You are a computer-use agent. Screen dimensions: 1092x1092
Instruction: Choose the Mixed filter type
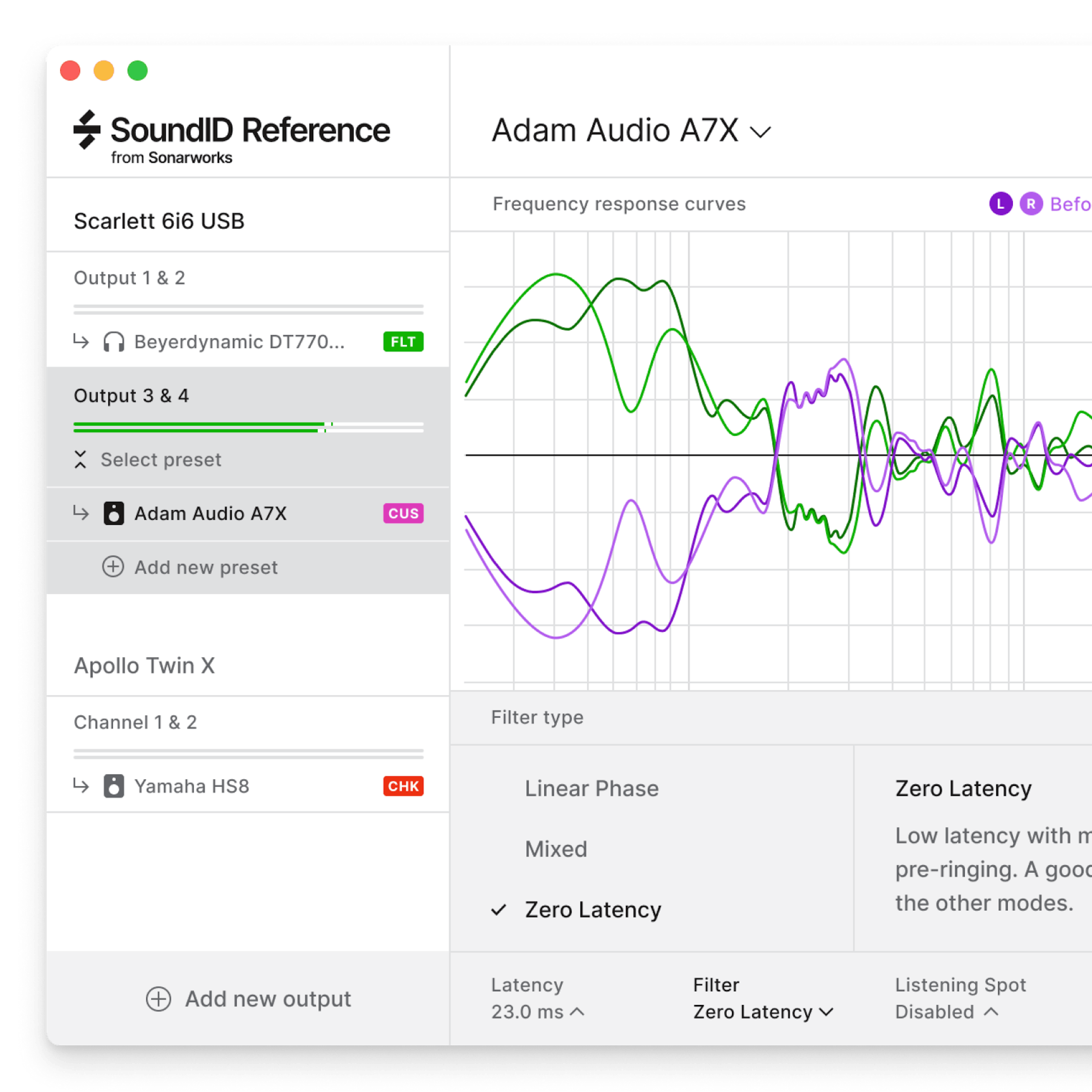tap(556, 849)
